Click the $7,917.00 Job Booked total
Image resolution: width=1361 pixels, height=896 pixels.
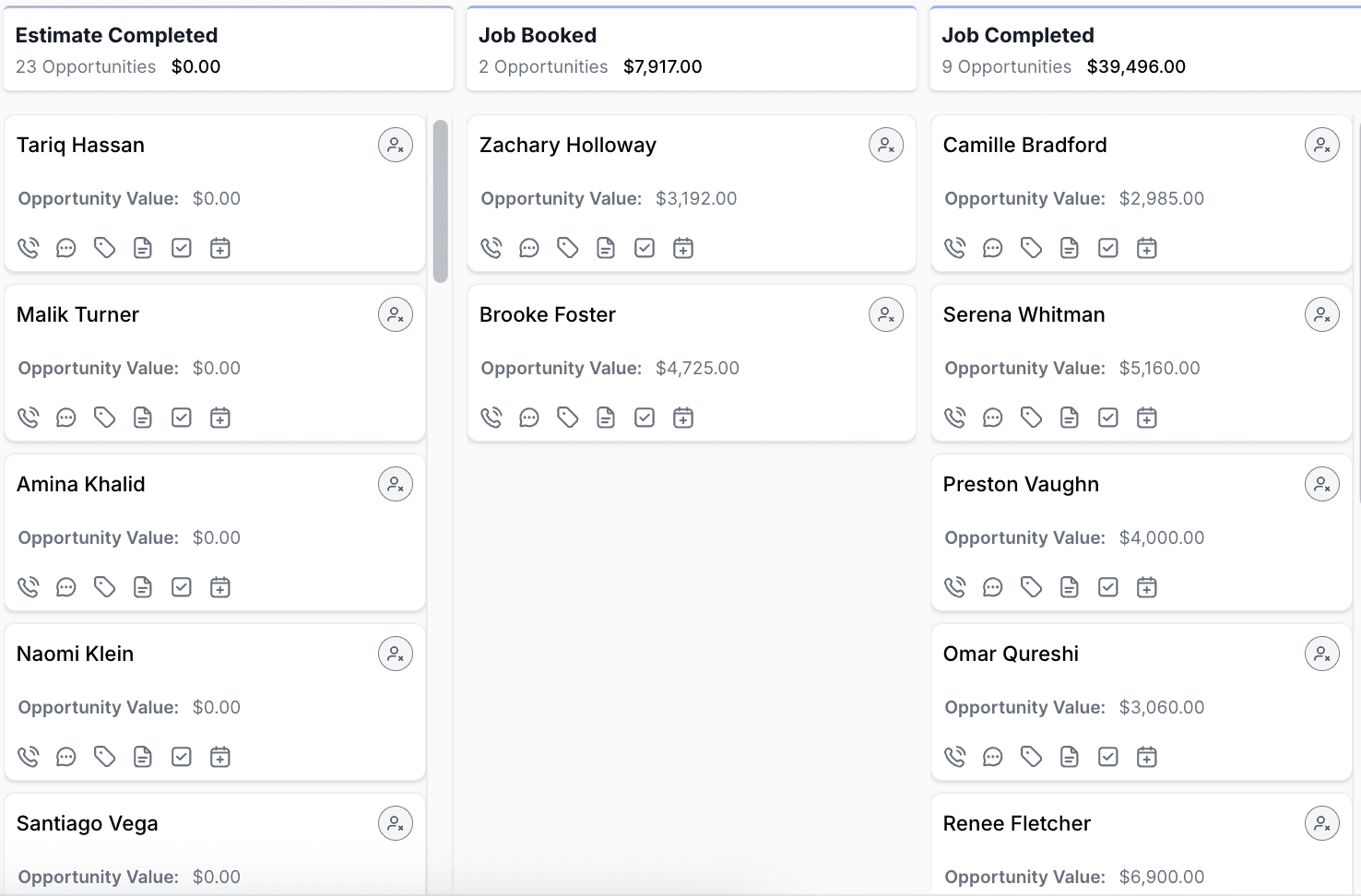click(663, 66)
